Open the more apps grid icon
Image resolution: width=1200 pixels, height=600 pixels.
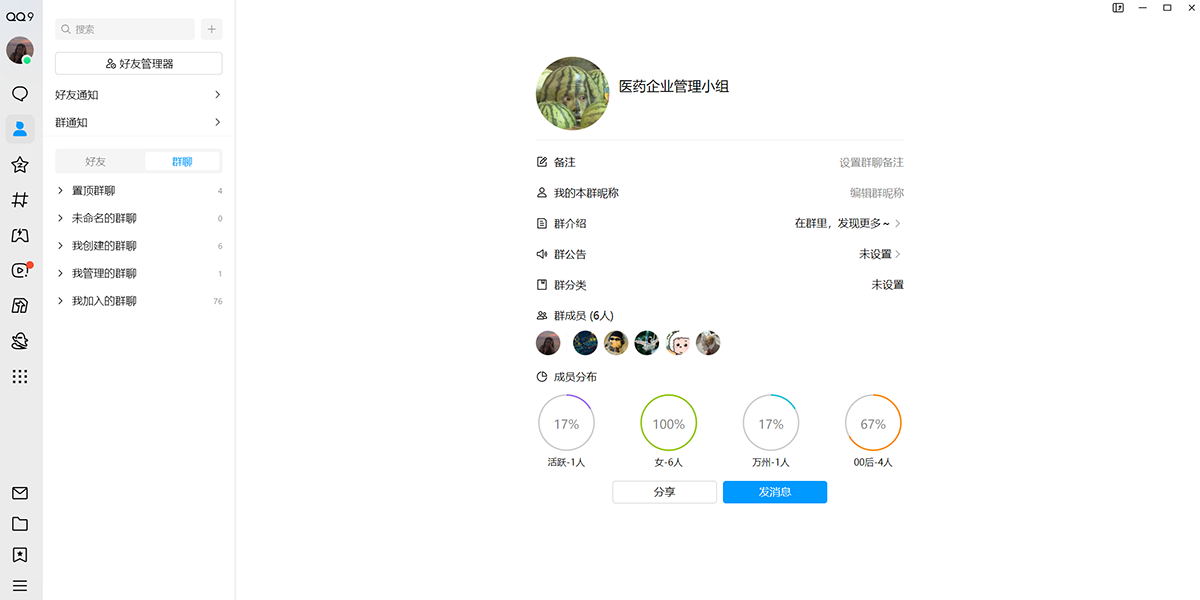click(x=20, y=376)
